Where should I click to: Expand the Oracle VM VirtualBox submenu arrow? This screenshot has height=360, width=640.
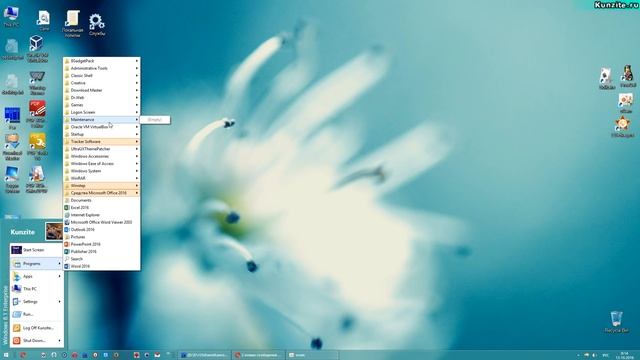tap(137, 127)
